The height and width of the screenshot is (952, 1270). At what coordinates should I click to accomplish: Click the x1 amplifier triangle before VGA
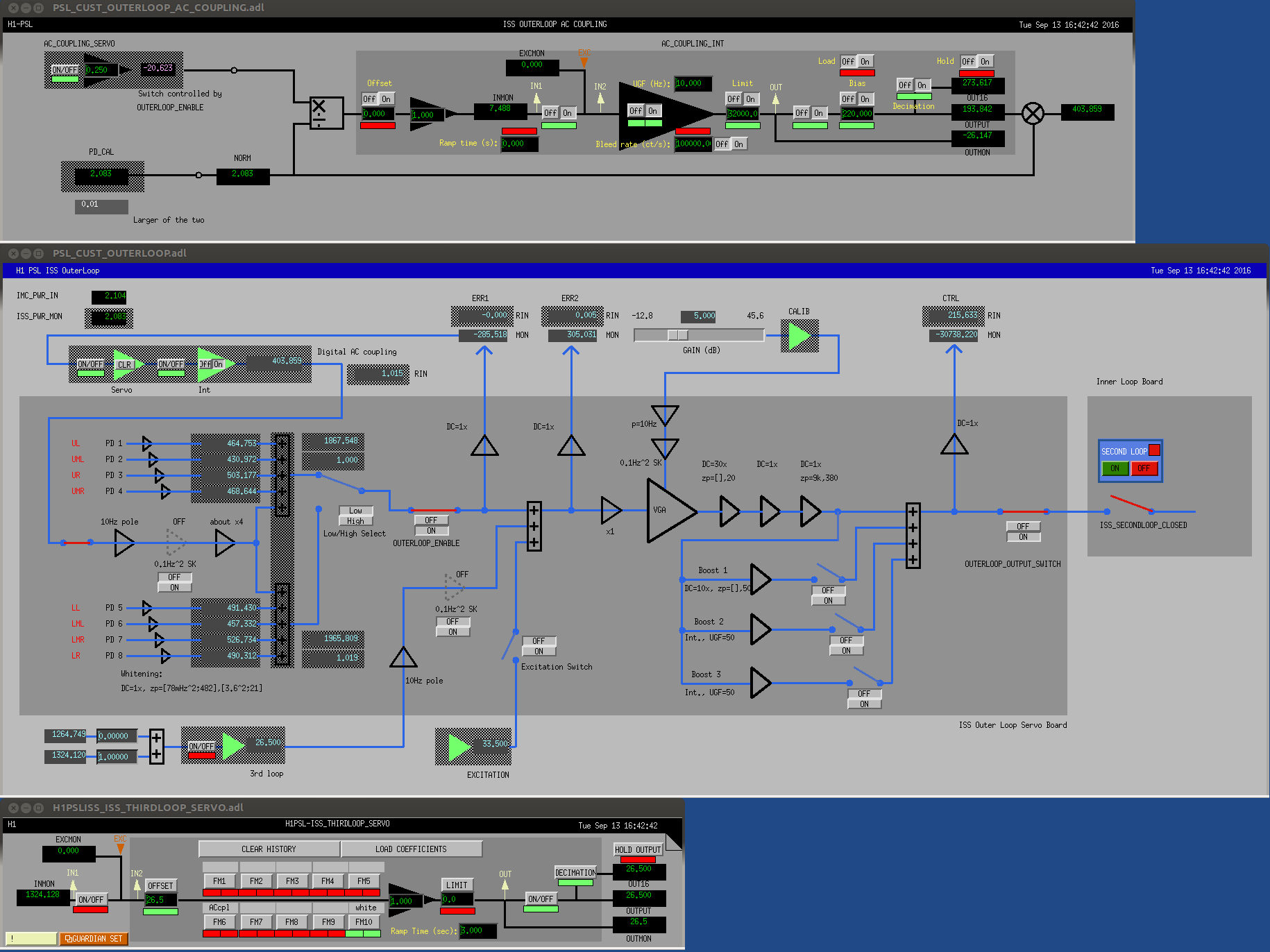[x=611, y=510]
